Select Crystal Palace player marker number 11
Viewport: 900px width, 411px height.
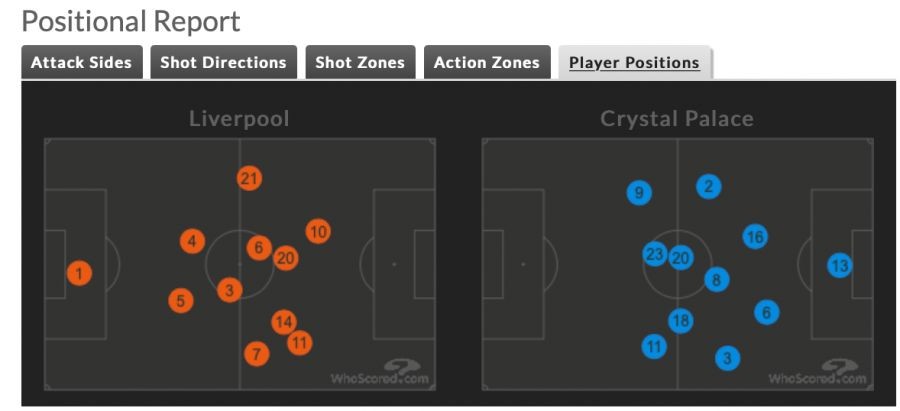click(654, 347)
